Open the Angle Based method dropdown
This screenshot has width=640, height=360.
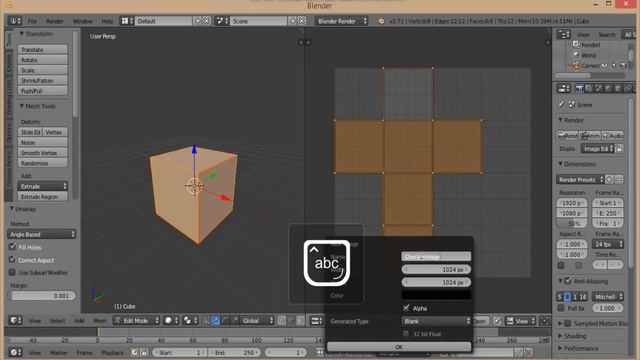pyautogui.click(x=42, y=234)
